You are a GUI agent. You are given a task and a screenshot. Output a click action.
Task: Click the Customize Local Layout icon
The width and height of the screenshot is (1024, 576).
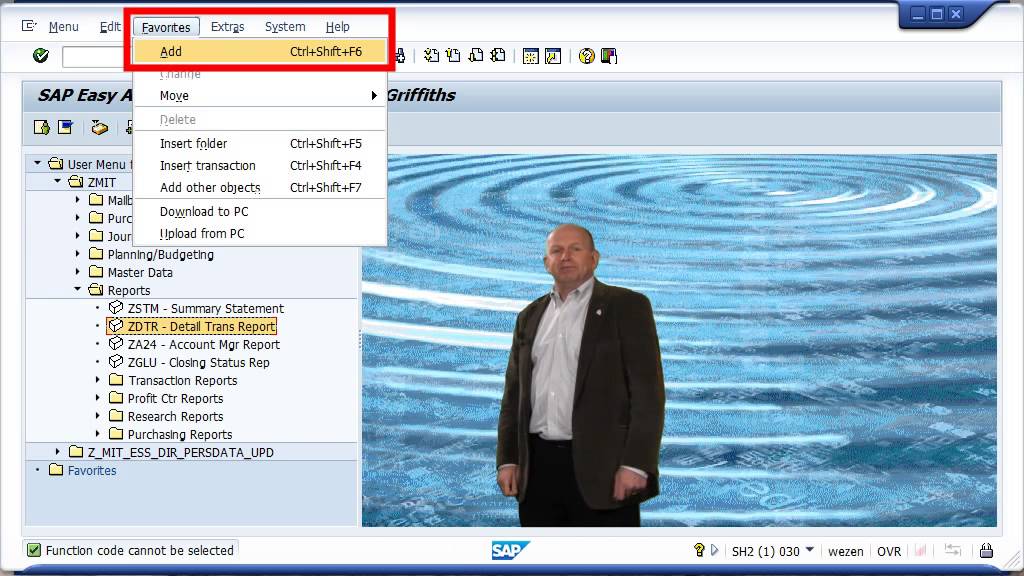point(609,57)
